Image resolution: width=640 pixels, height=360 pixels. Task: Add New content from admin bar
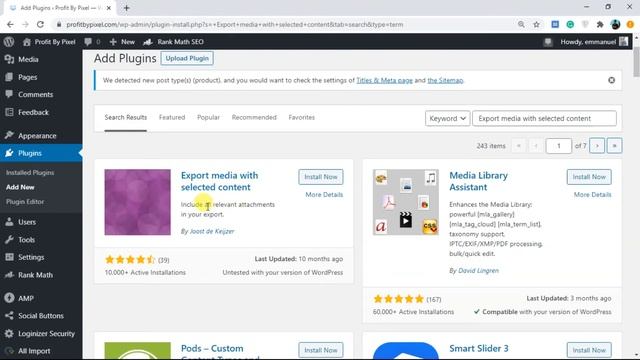tap(122, 42)
